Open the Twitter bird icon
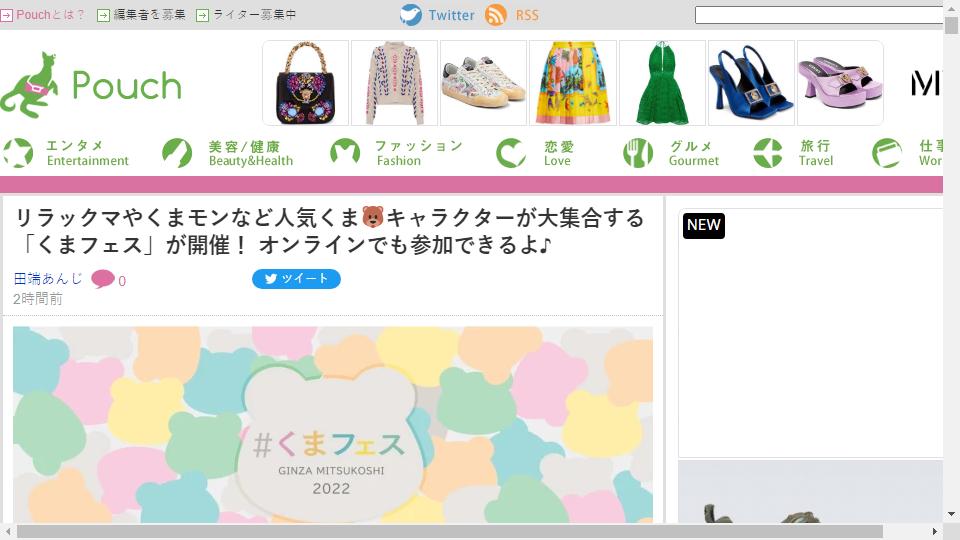Viewport: 960px width, 540px height. click(411, 15)
